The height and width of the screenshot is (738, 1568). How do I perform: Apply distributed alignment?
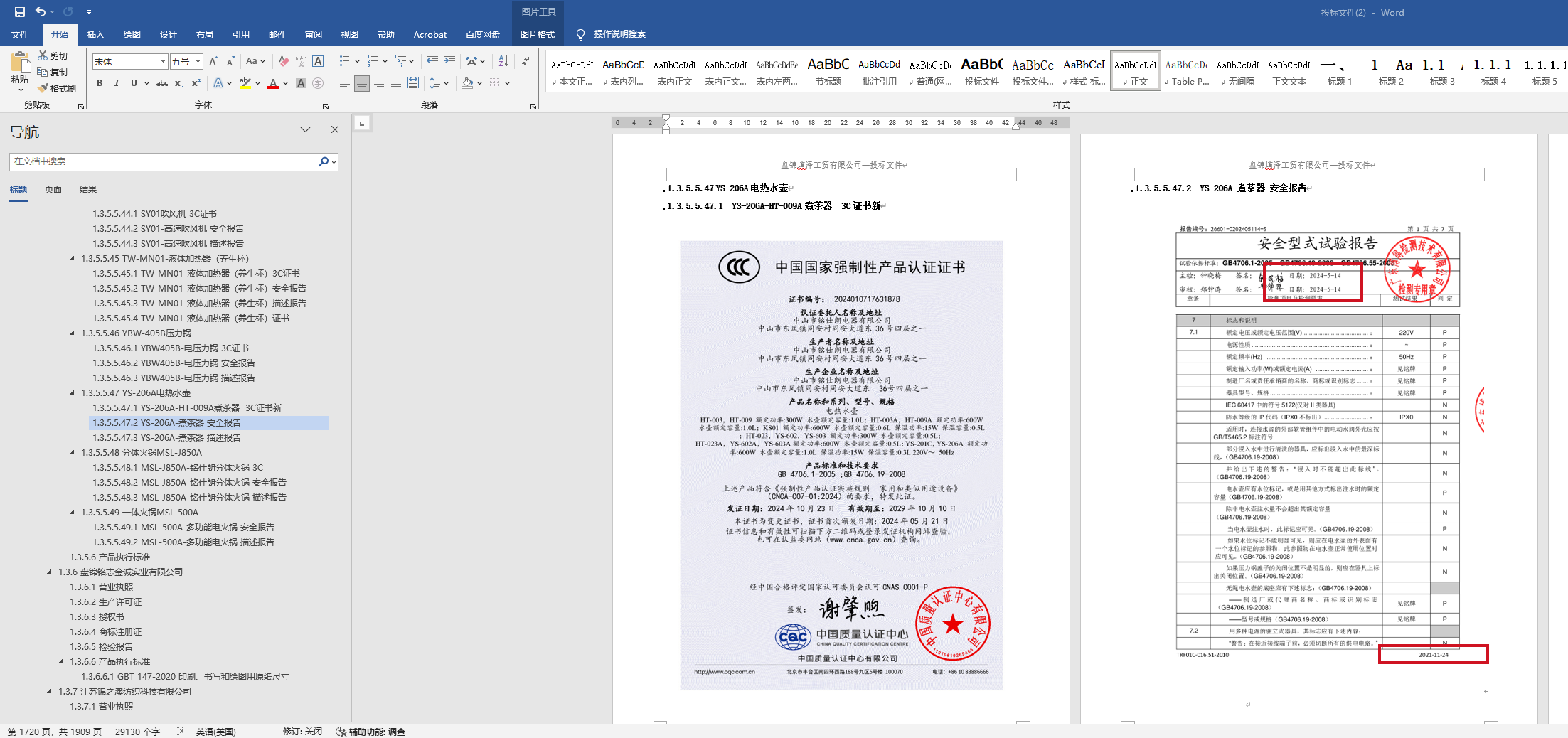click(413, 83)
